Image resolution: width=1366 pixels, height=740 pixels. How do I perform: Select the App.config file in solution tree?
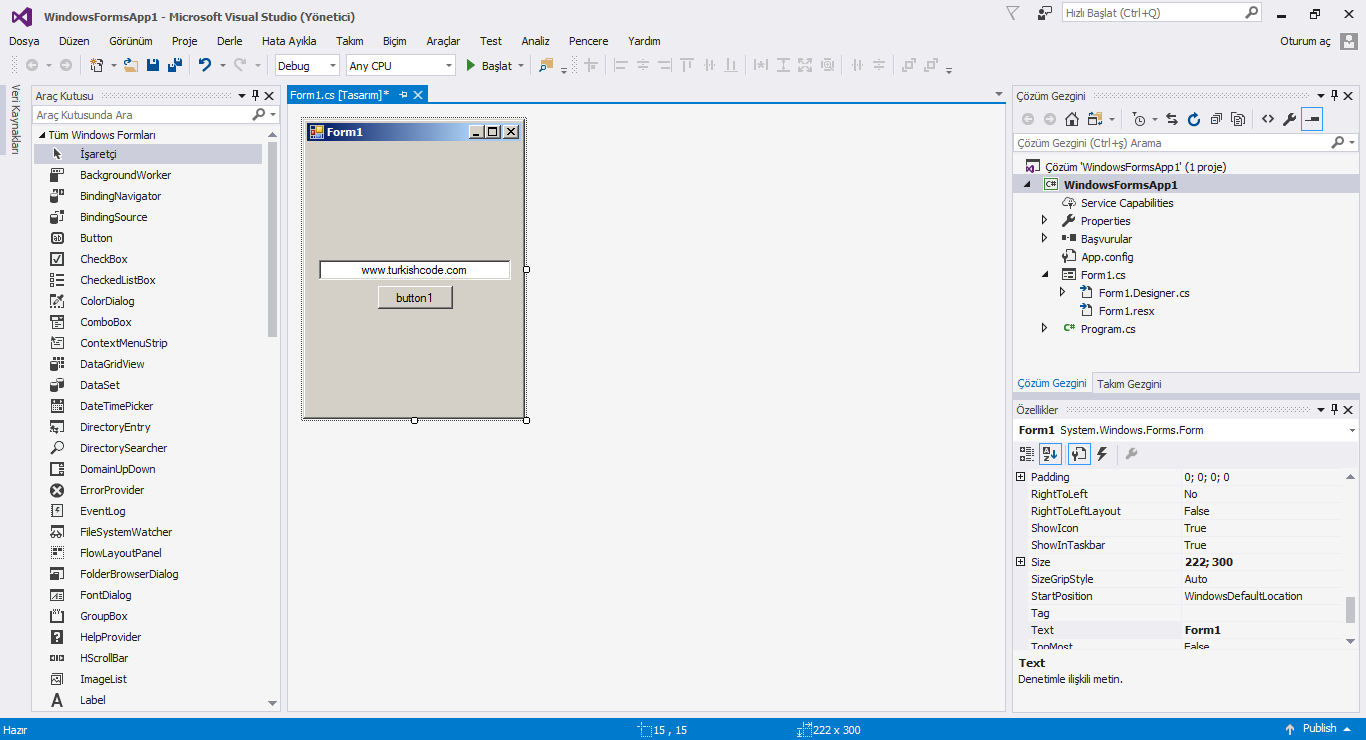click(x=1107, y=257)
